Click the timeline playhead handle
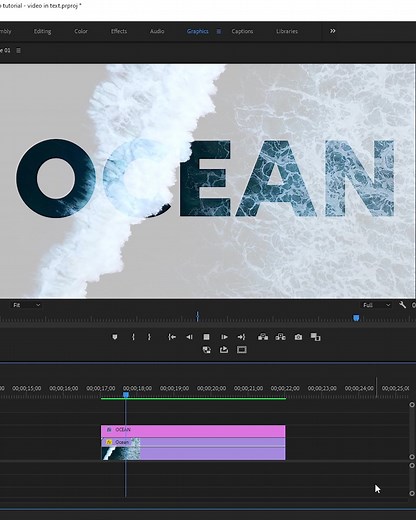The height and width of the screenshot is (520, 416). pos(126,395)
